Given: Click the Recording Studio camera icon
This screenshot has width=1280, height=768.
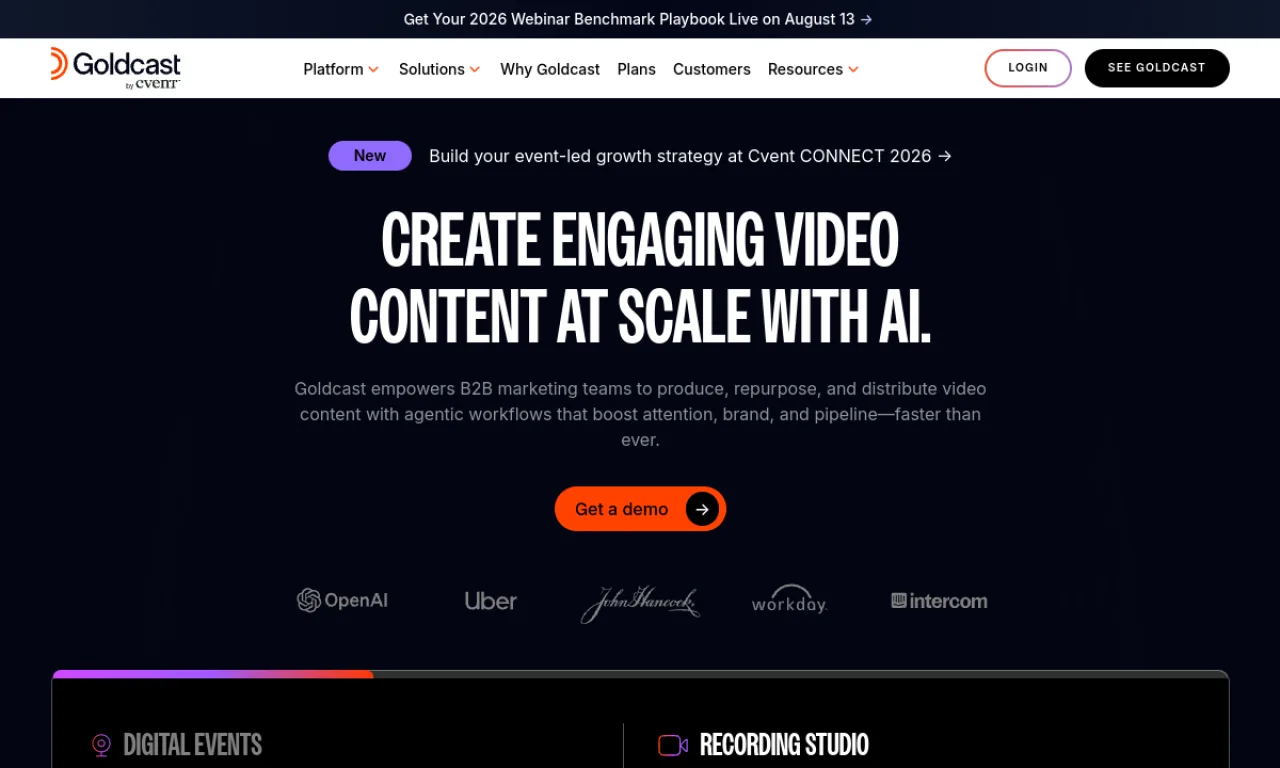Looking at the screenshot, I should pos(673,745).
